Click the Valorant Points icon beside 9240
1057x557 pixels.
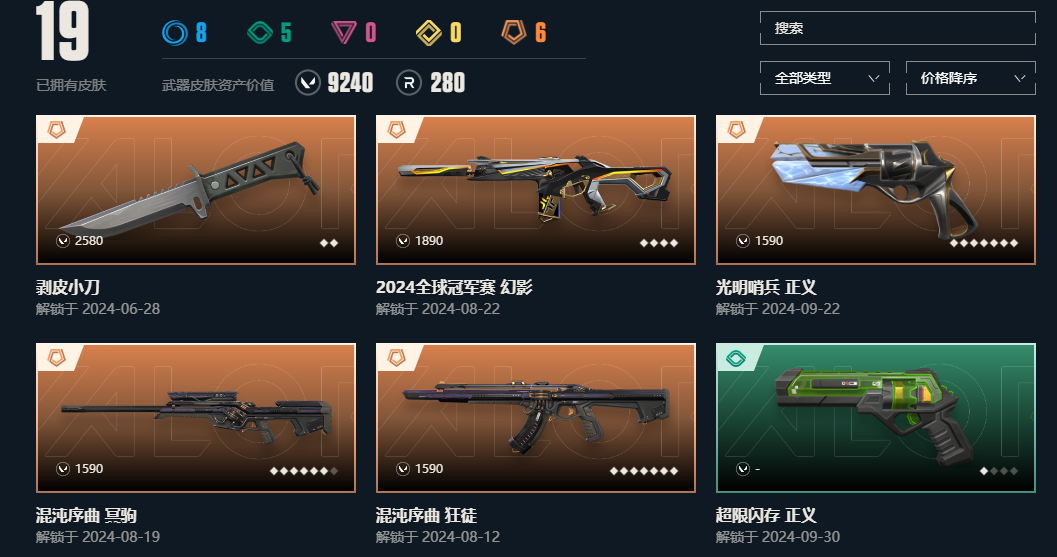[x=308, y=83]
